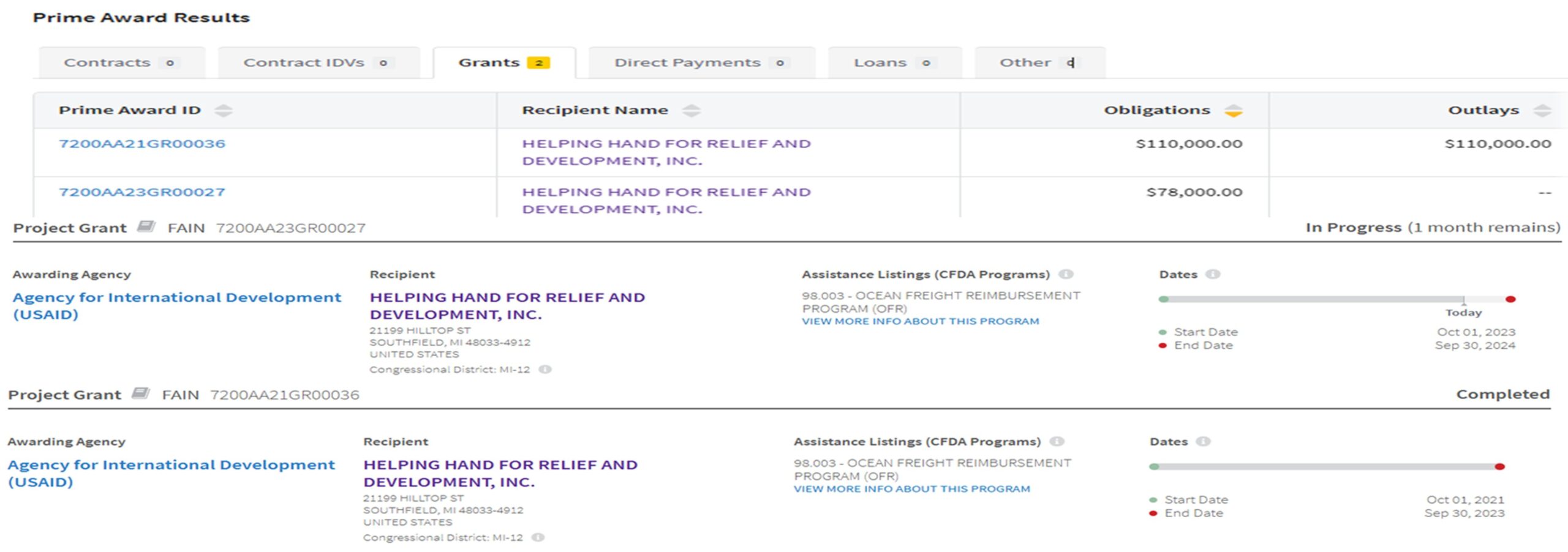Click the 'Sep 30, 2023' end date
Screen dimensions: 1568x552
coord(1464,513)
